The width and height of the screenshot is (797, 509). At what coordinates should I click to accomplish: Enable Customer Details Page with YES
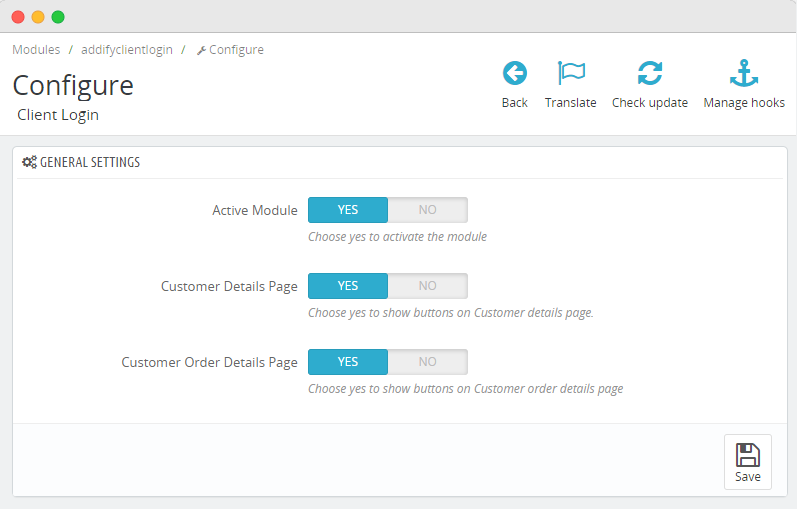click(x=347, y=286)
